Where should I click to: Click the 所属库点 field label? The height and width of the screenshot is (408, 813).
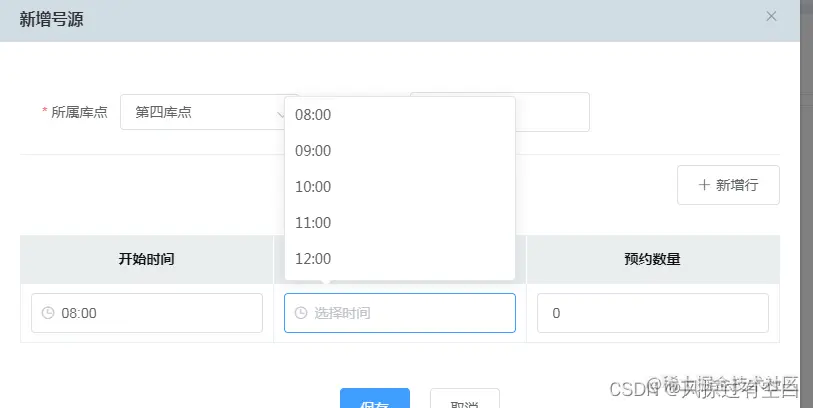point(79,112)
